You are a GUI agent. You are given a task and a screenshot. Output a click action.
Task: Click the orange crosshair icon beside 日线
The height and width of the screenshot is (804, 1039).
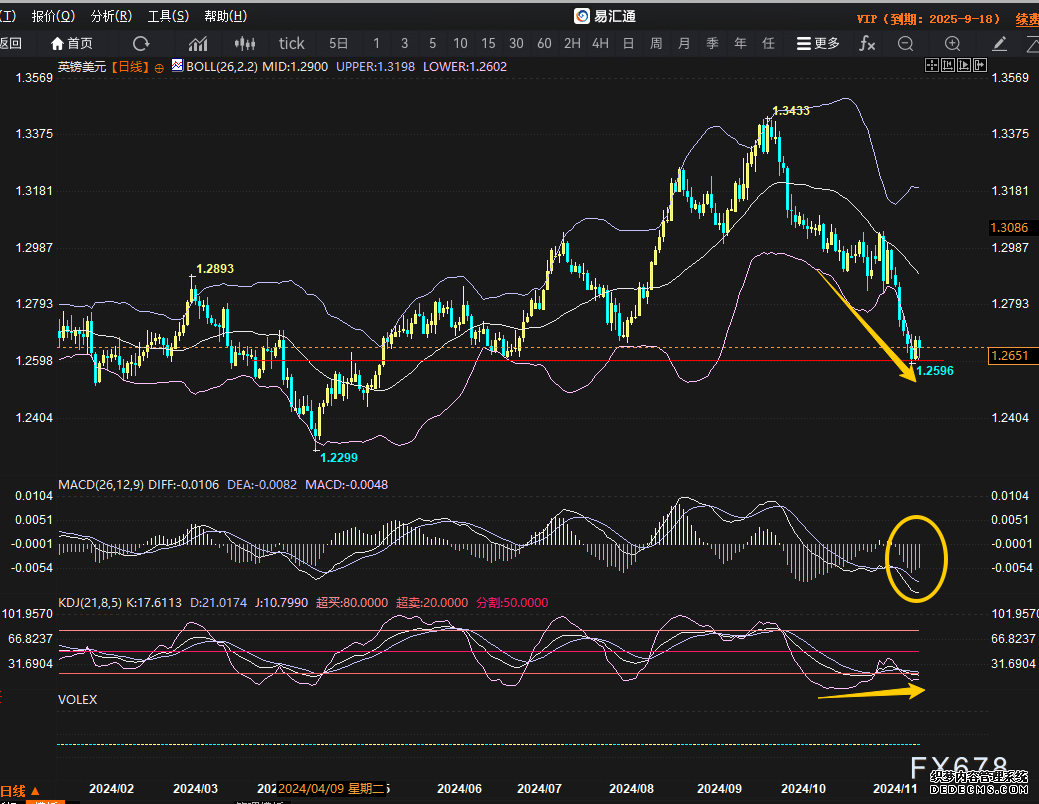tap(159, 68)
